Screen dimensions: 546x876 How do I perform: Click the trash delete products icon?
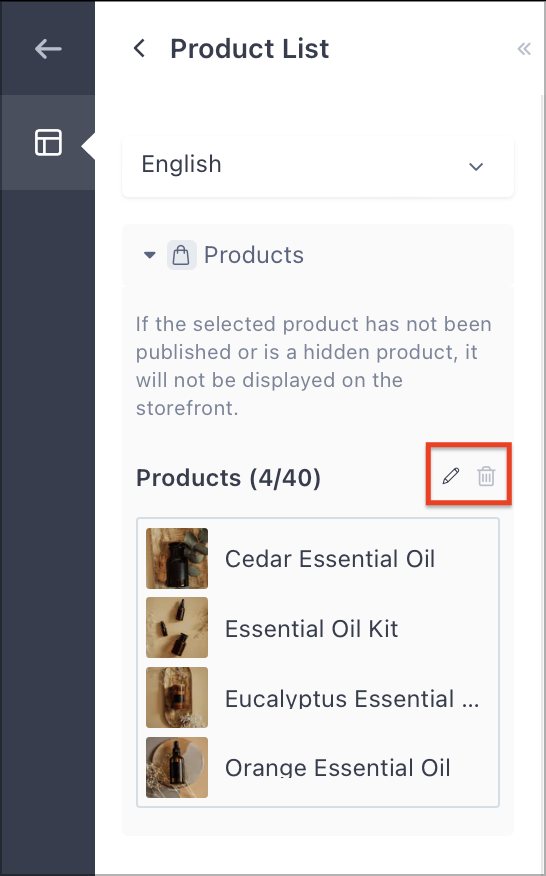(x=486, y=477)
